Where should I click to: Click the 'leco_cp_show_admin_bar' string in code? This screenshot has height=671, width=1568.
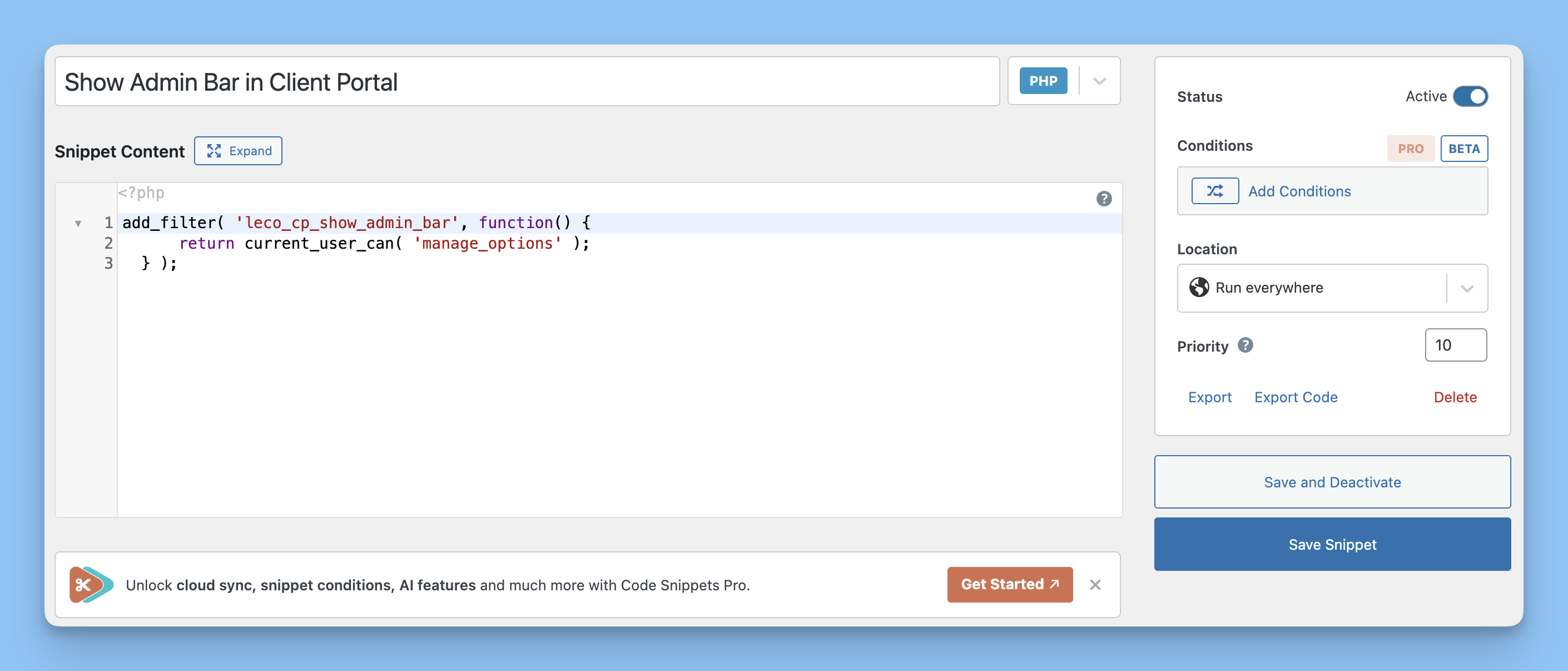(x=347, y=223)
